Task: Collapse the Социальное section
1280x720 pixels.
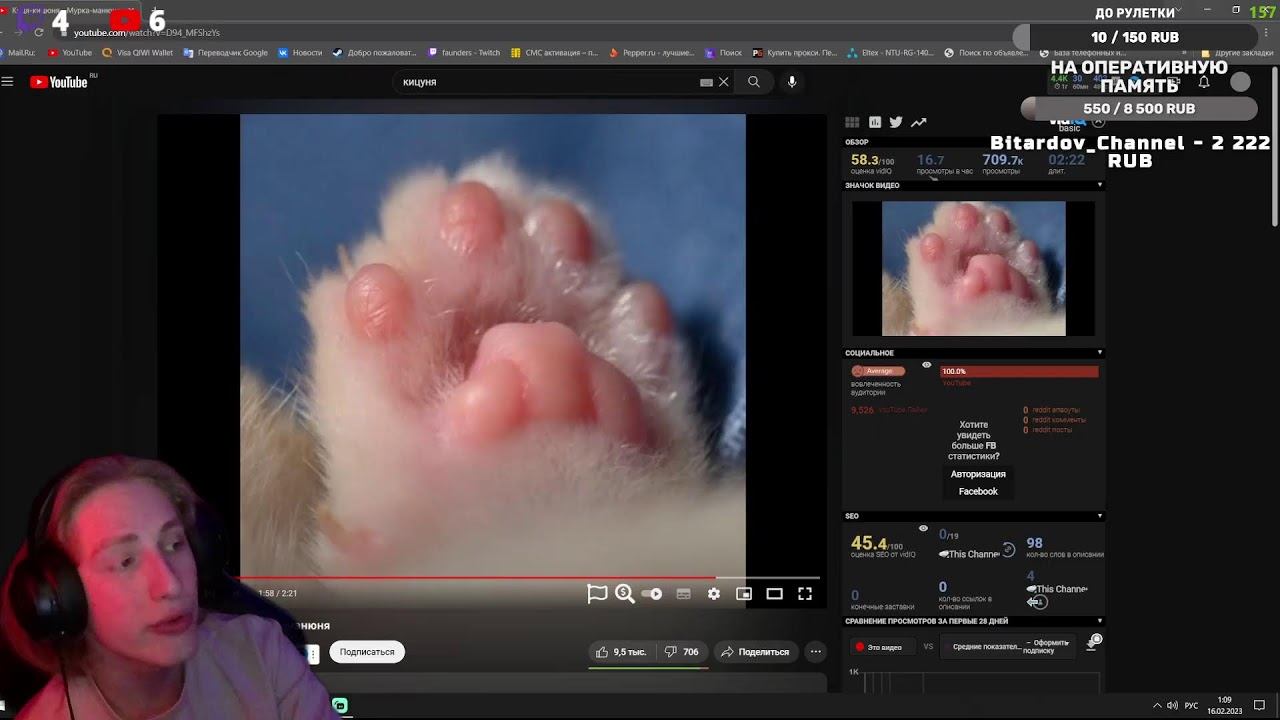Action: click(x=1100, y=352)
